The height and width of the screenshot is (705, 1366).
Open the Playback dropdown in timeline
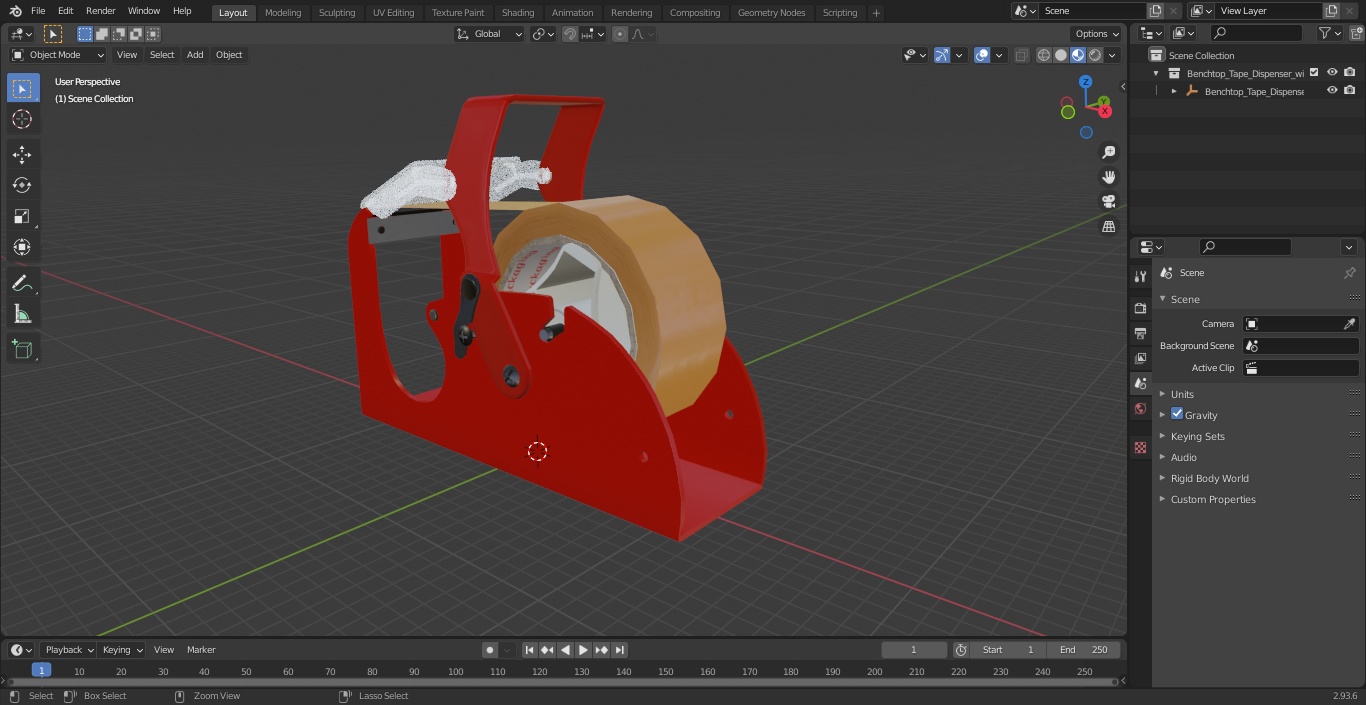click(69, 650)
